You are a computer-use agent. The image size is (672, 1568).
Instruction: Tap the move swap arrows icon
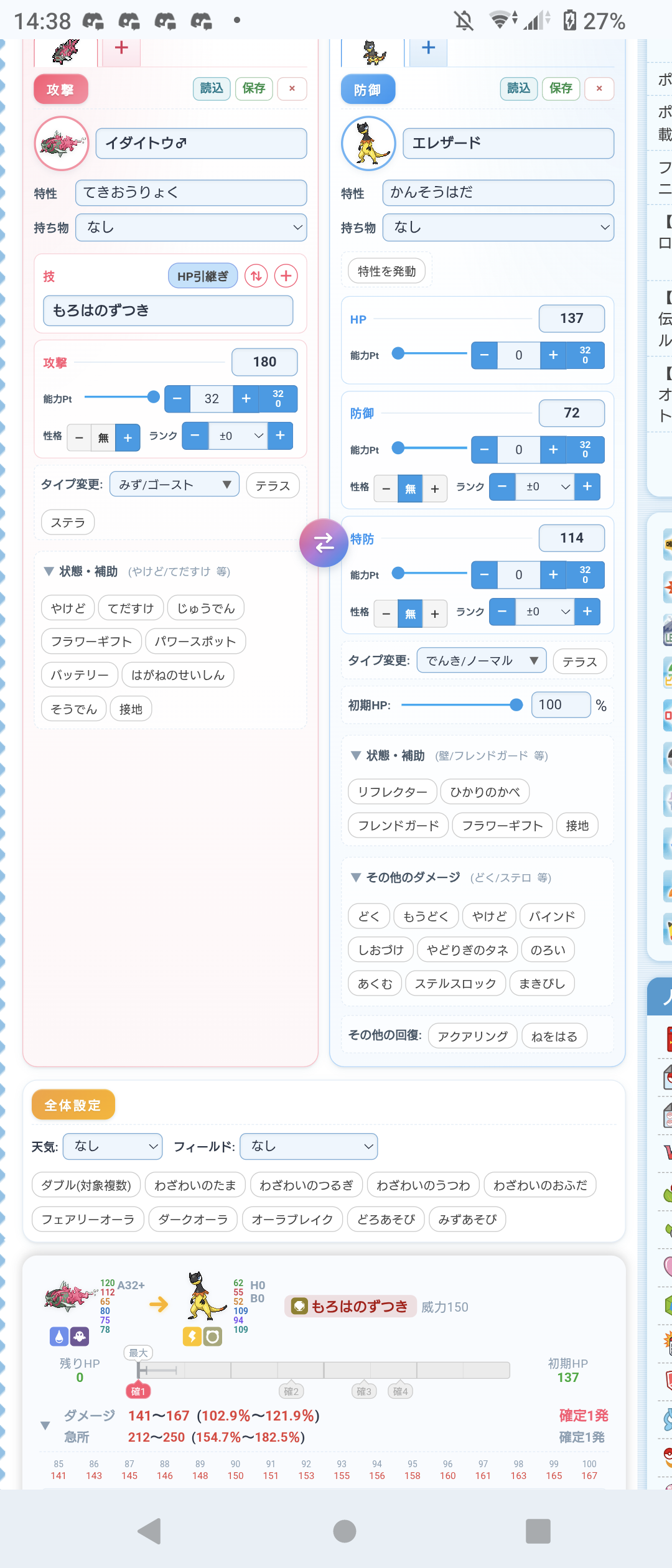pos(256,276)
